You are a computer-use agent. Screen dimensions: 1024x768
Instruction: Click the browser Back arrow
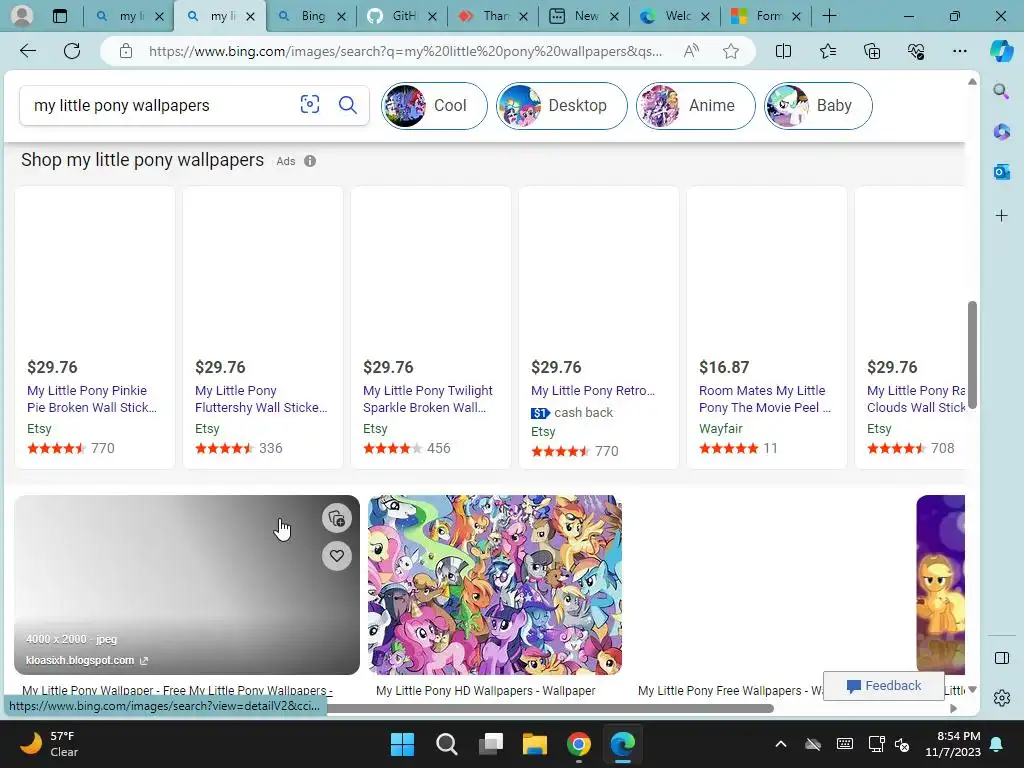(x=27, y=51)
